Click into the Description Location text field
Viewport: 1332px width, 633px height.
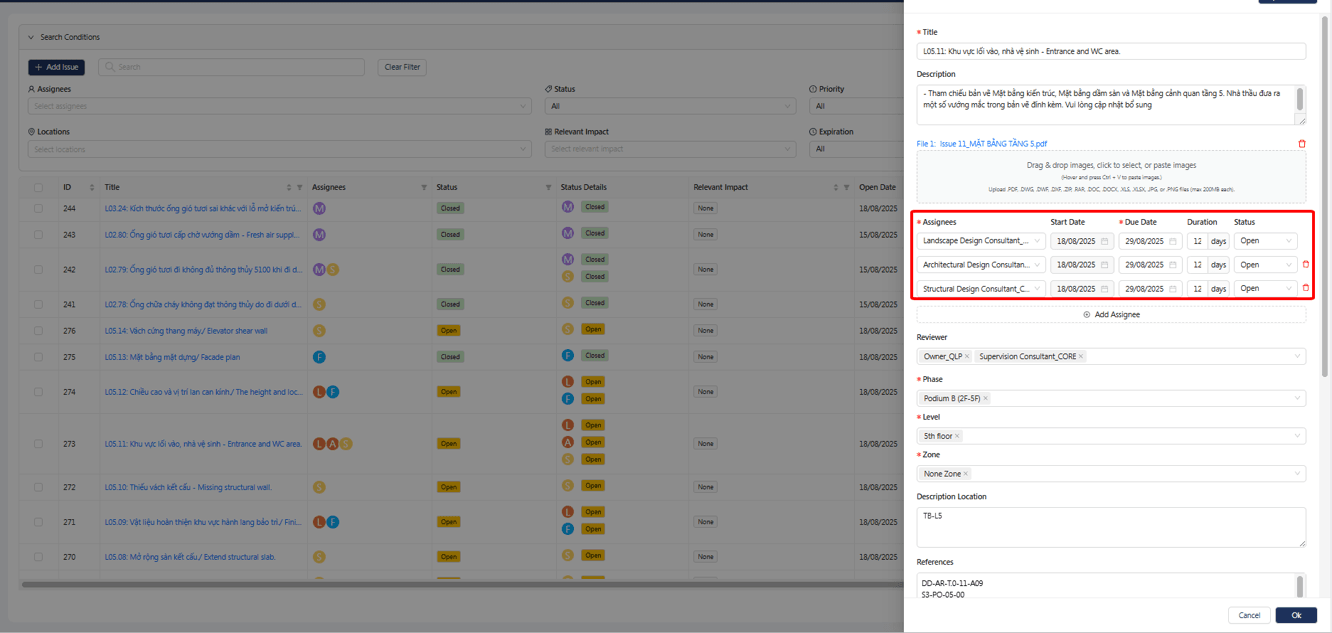[1110, 527]
